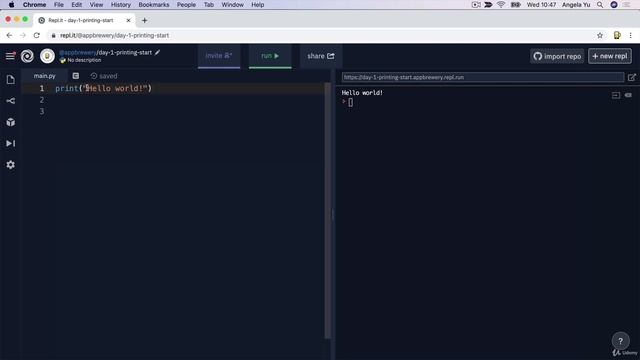The image size is (640, 360).
Task: Open the Edit menu
Action: pyautogui.click(x=76, y=5)
